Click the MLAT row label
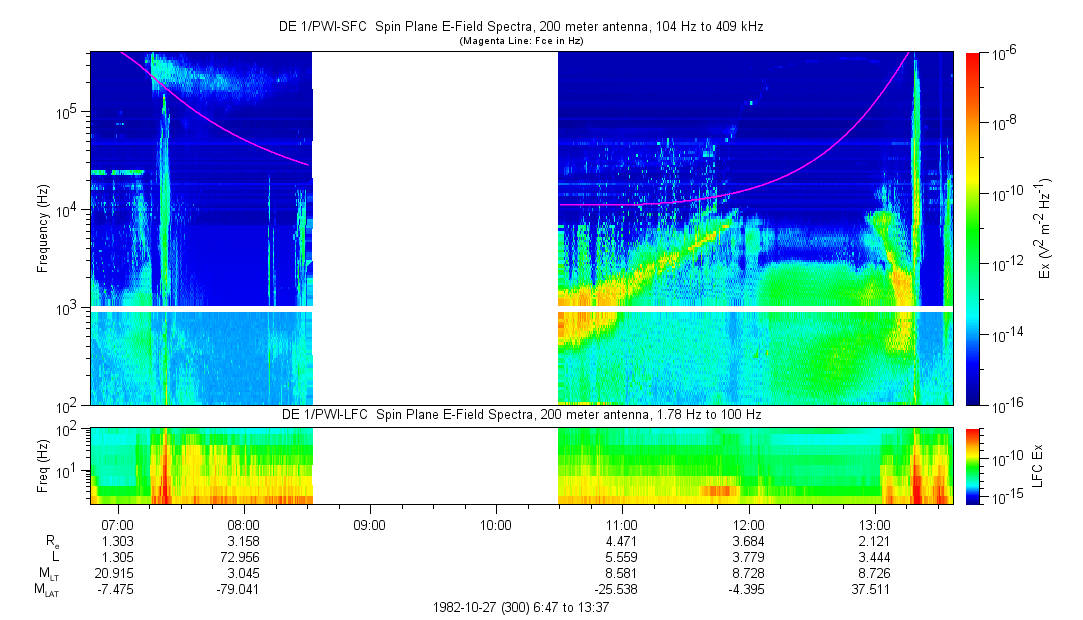This screenshot has height=620, width=1083. pos(44,590)
